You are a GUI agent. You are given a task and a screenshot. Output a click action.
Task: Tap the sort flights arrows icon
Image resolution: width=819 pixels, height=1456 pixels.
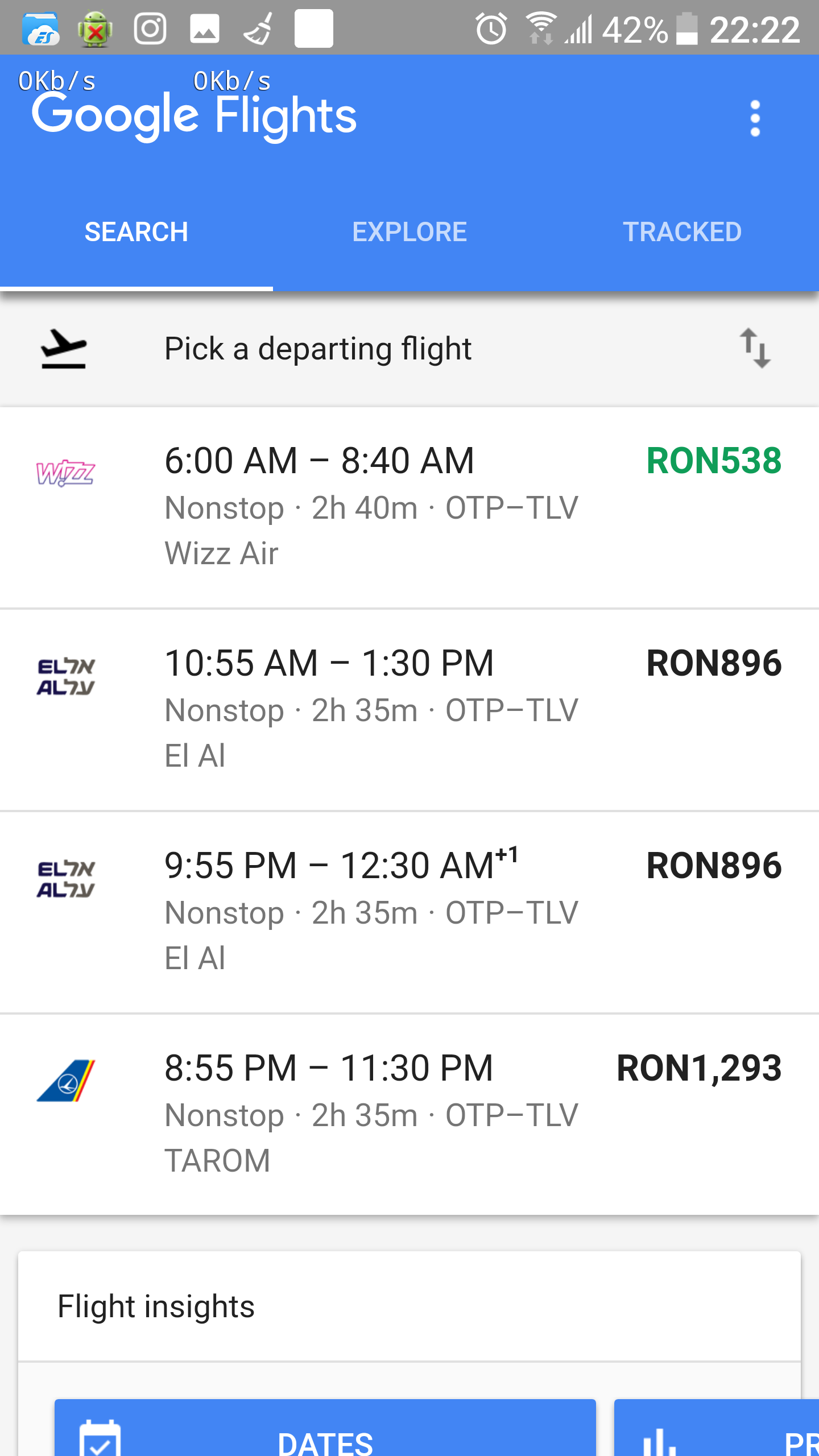point(755,348)
